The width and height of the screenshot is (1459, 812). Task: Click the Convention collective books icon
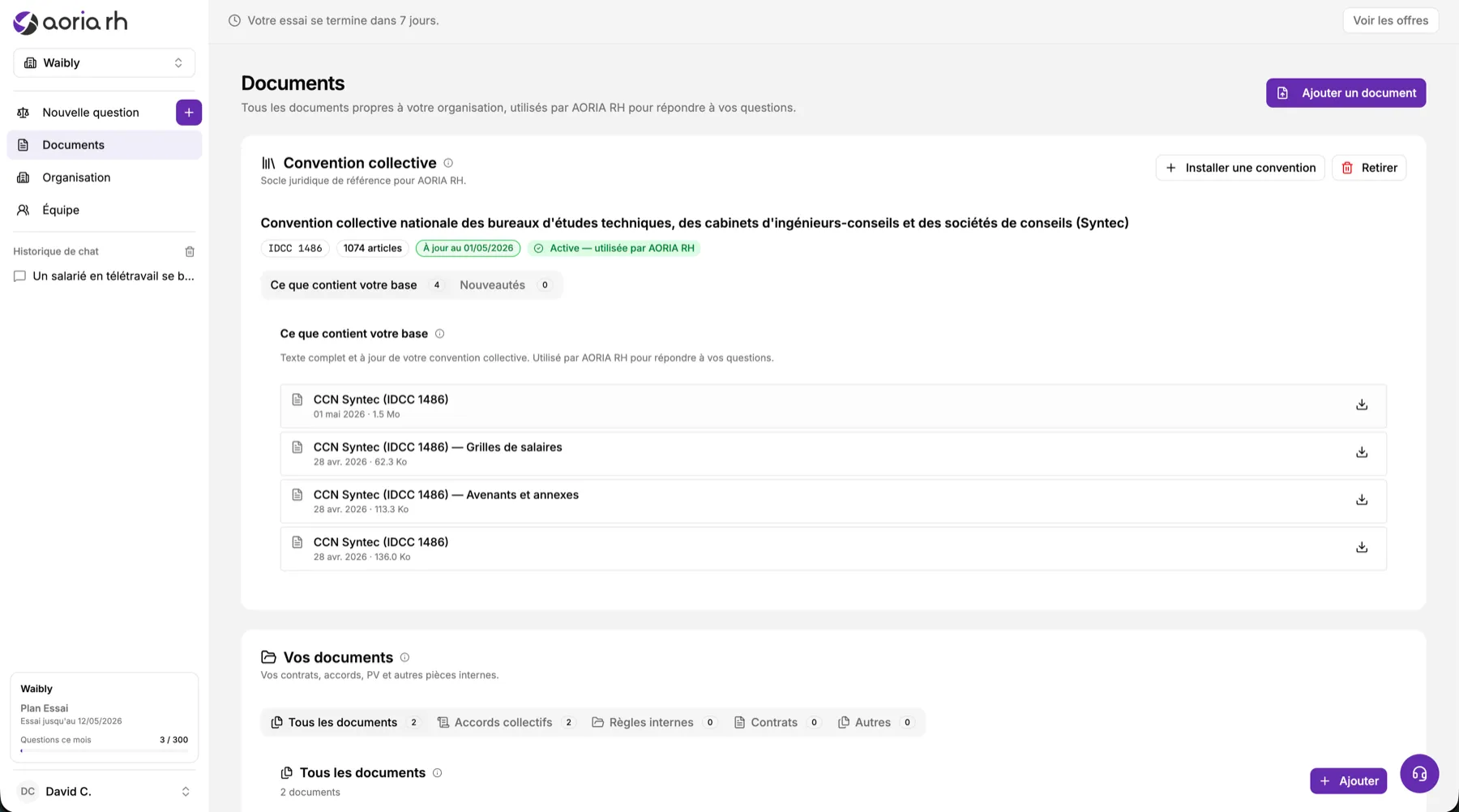(x=268, y=163)
